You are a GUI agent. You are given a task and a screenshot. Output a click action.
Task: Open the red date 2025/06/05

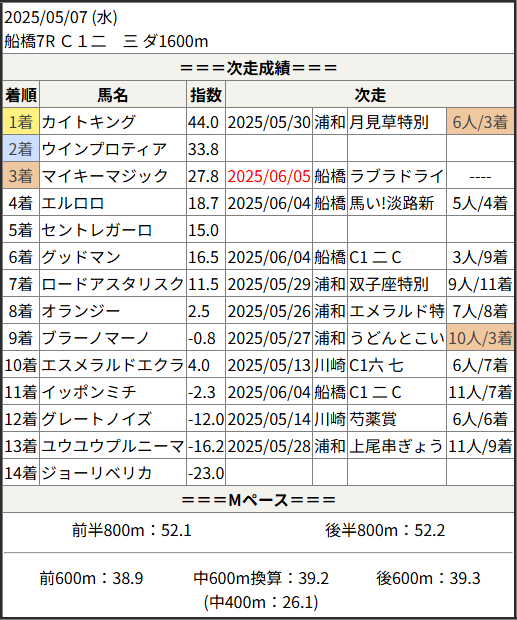click(x=269, y=176)
